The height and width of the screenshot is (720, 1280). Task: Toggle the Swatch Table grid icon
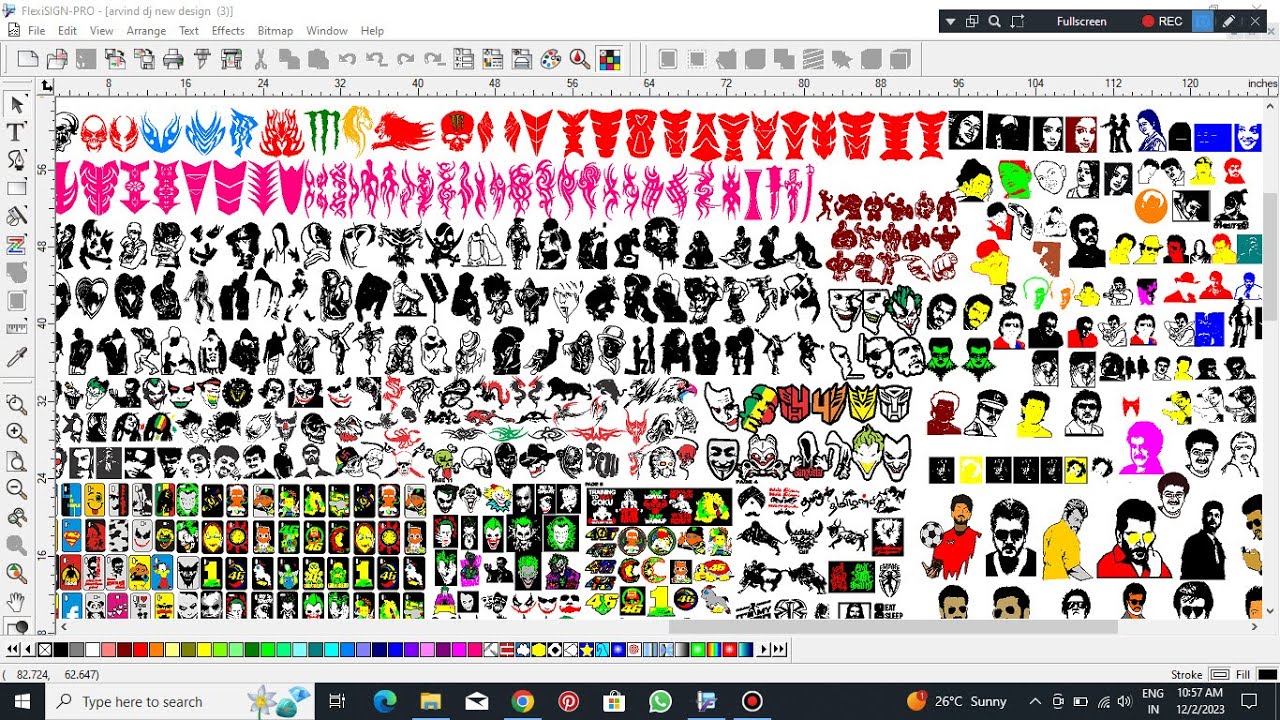coord(609,60)
